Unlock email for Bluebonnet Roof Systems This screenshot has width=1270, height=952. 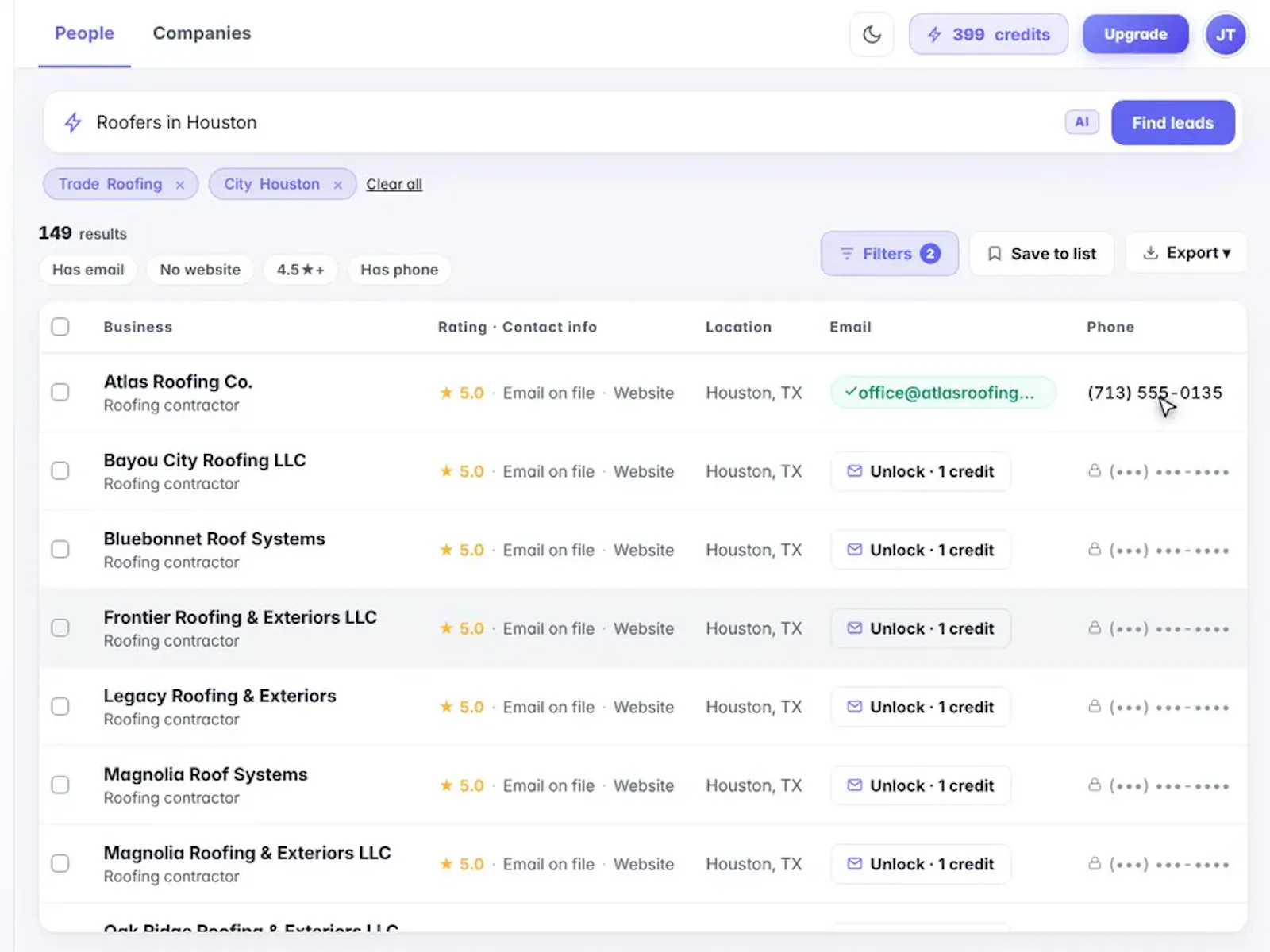(x=921, y=550)
